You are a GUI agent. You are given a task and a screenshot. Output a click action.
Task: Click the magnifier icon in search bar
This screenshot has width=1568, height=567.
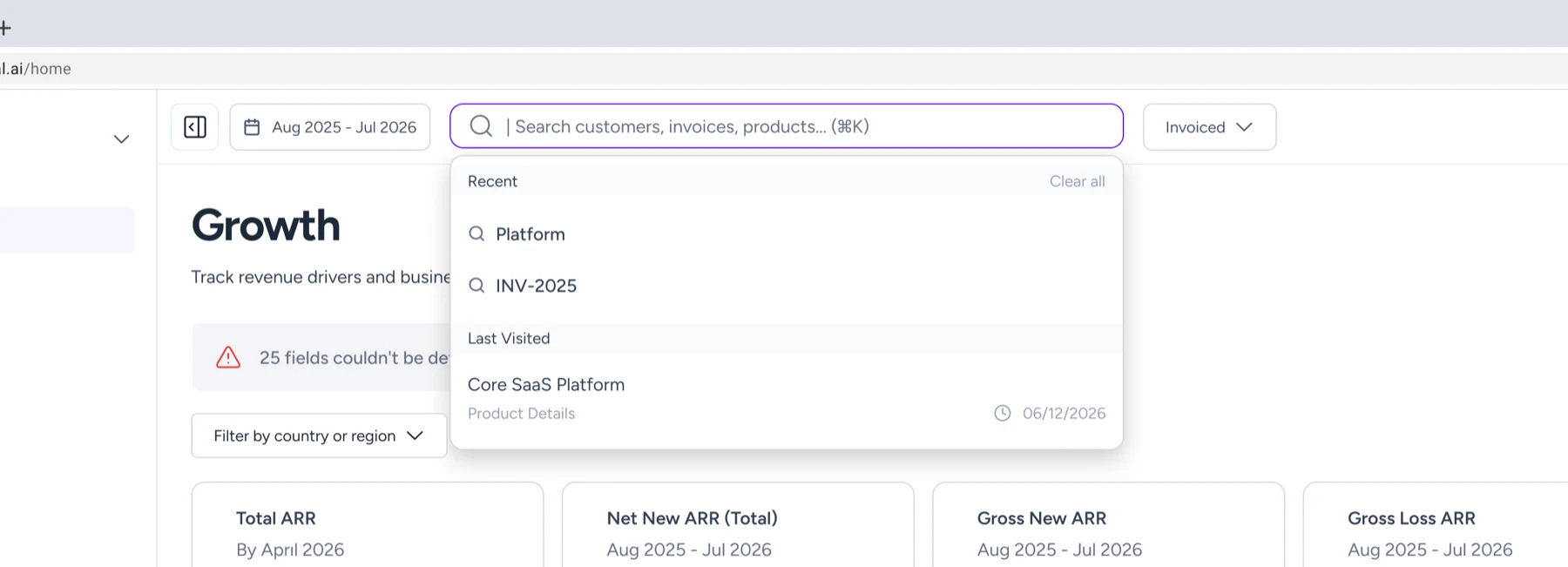[481, 126]
